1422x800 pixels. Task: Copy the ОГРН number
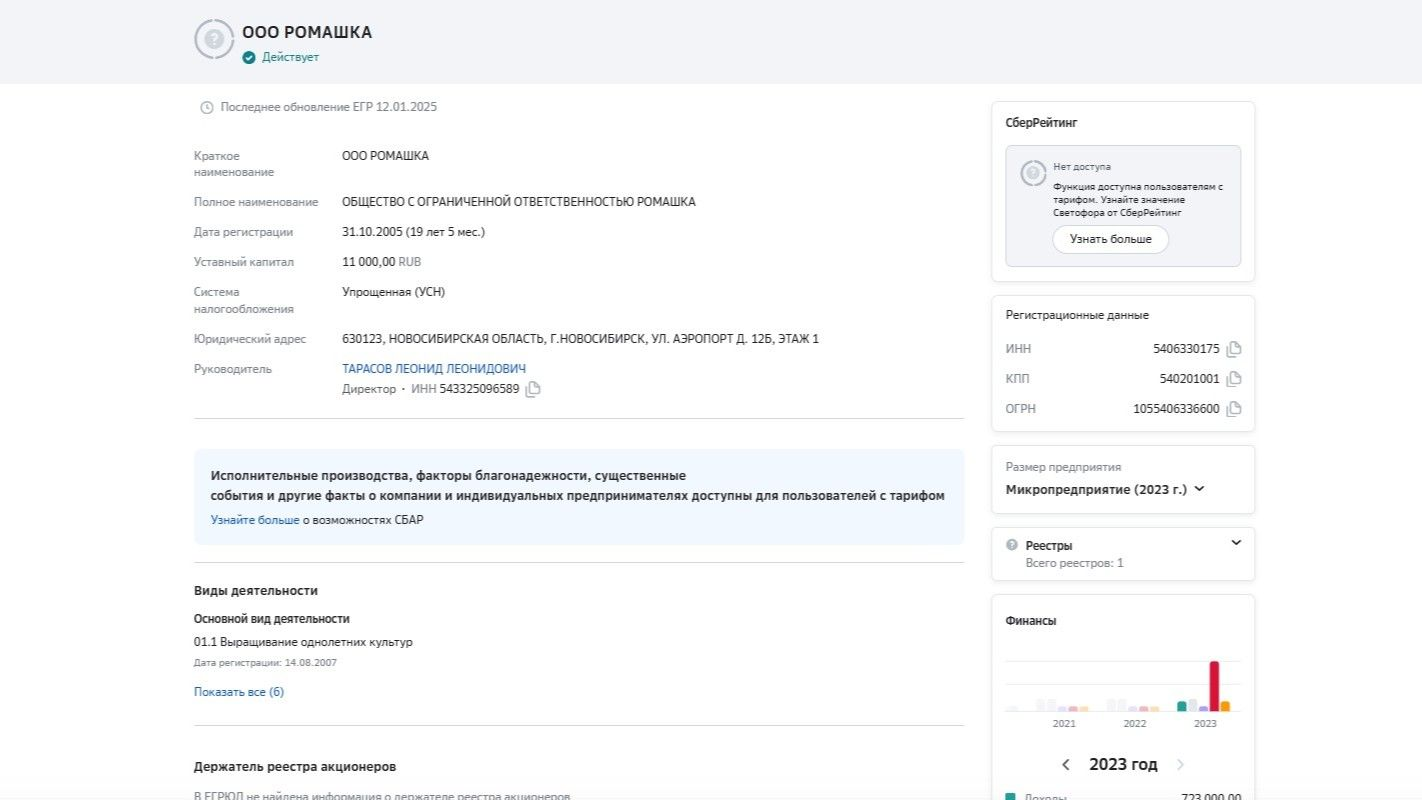(x=1234, y=408)
